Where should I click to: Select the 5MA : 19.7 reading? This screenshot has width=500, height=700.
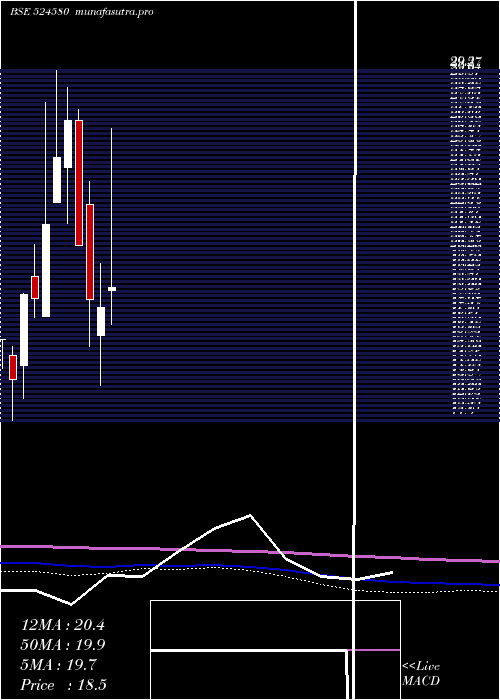pos(58,665)
